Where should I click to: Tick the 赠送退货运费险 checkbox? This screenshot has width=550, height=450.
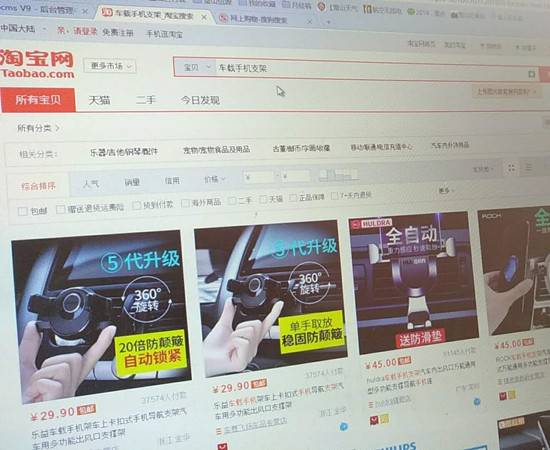click(x=61, y=209)
